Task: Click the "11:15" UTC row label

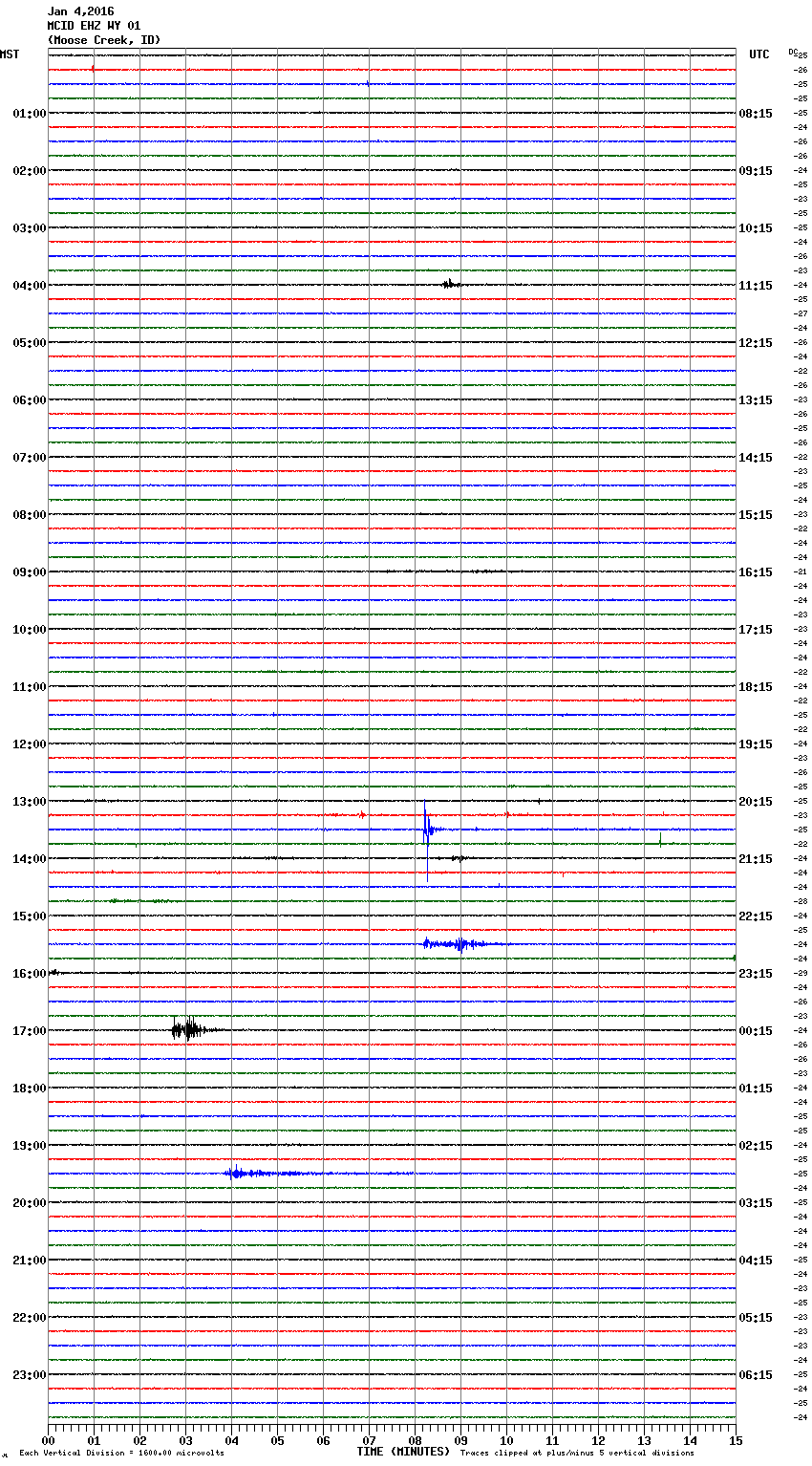Action: (756, 286)
